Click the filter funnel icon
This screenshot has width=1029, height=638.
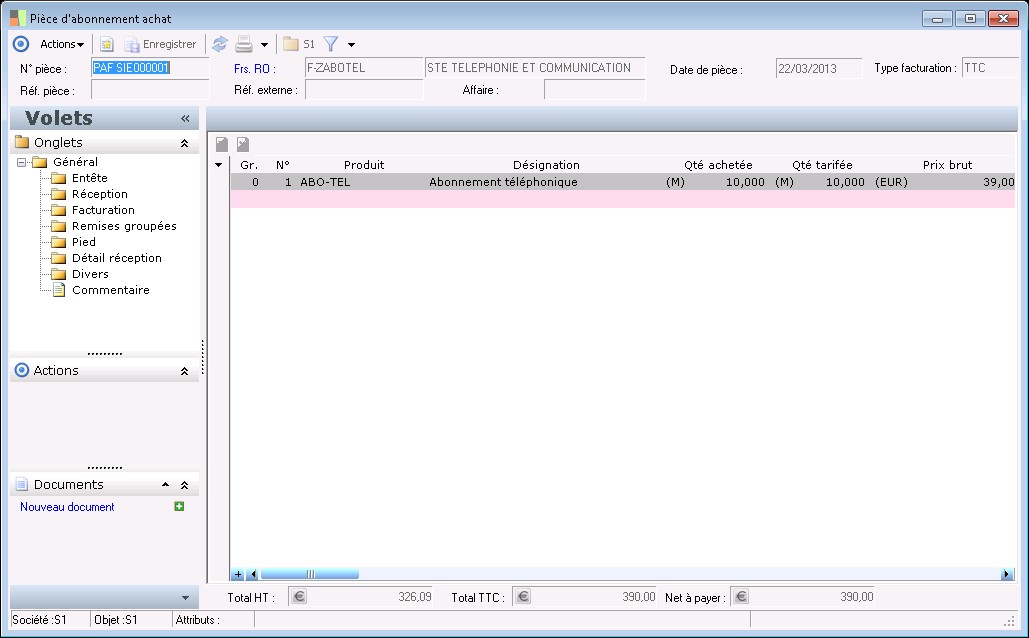pyautogui.click(x=331, y=44)
